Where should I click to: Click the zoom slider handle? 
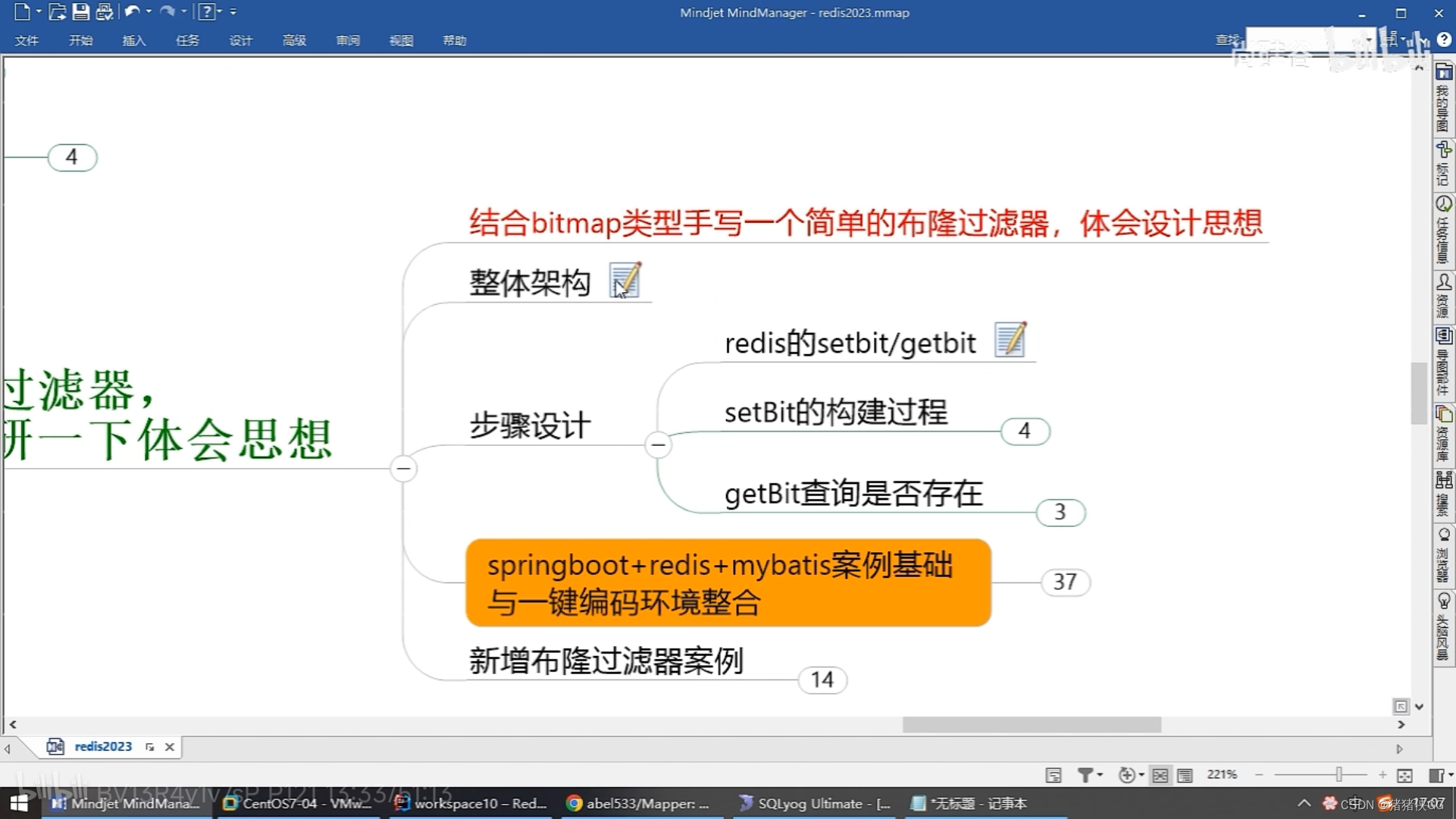(1339, 774)
